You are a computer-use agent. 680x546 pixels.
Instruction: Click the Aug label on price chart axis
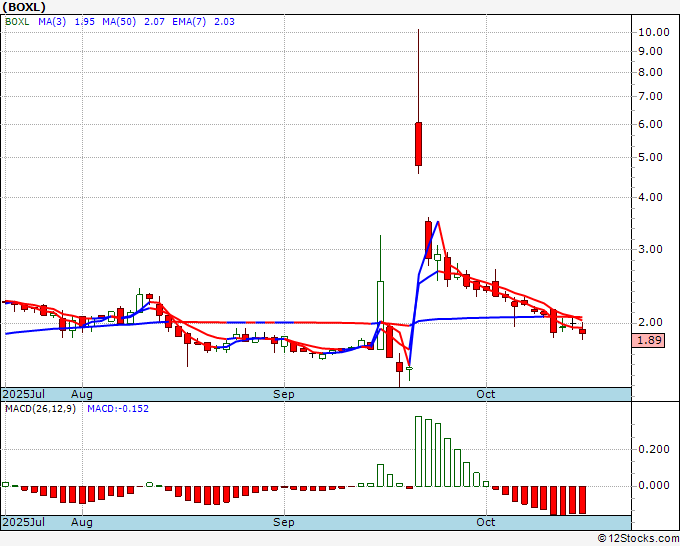pyautogui.click(x=82, y=394)
